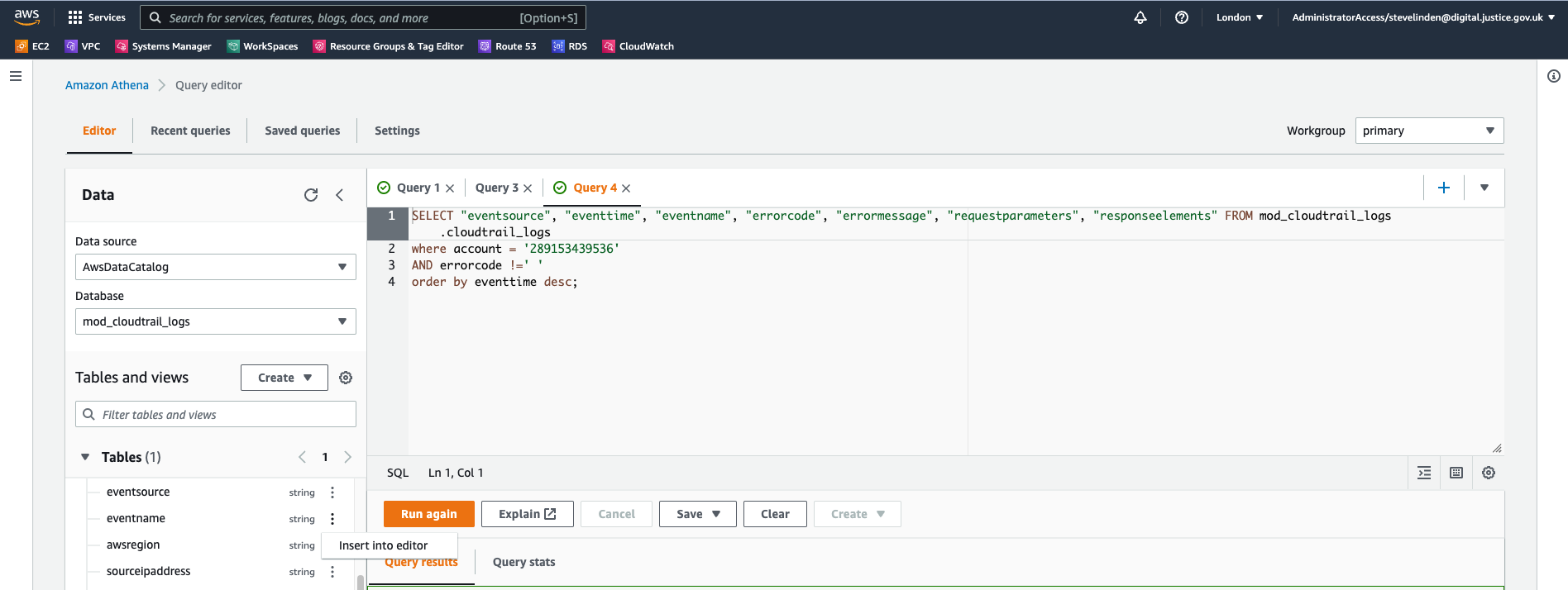Open the notifications bell
The image size is (1568, 590).
[x=1140, y=17]
